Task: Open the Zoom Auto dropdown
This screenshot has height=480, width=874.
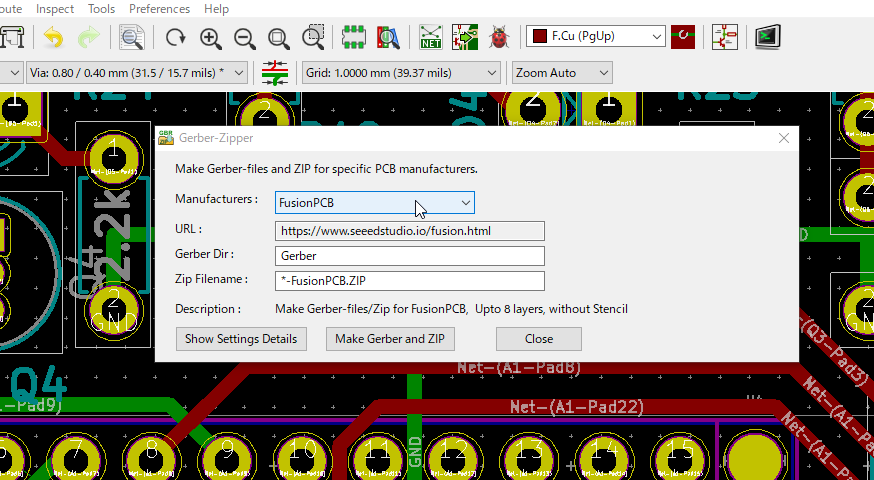Action: coord(562,73)
